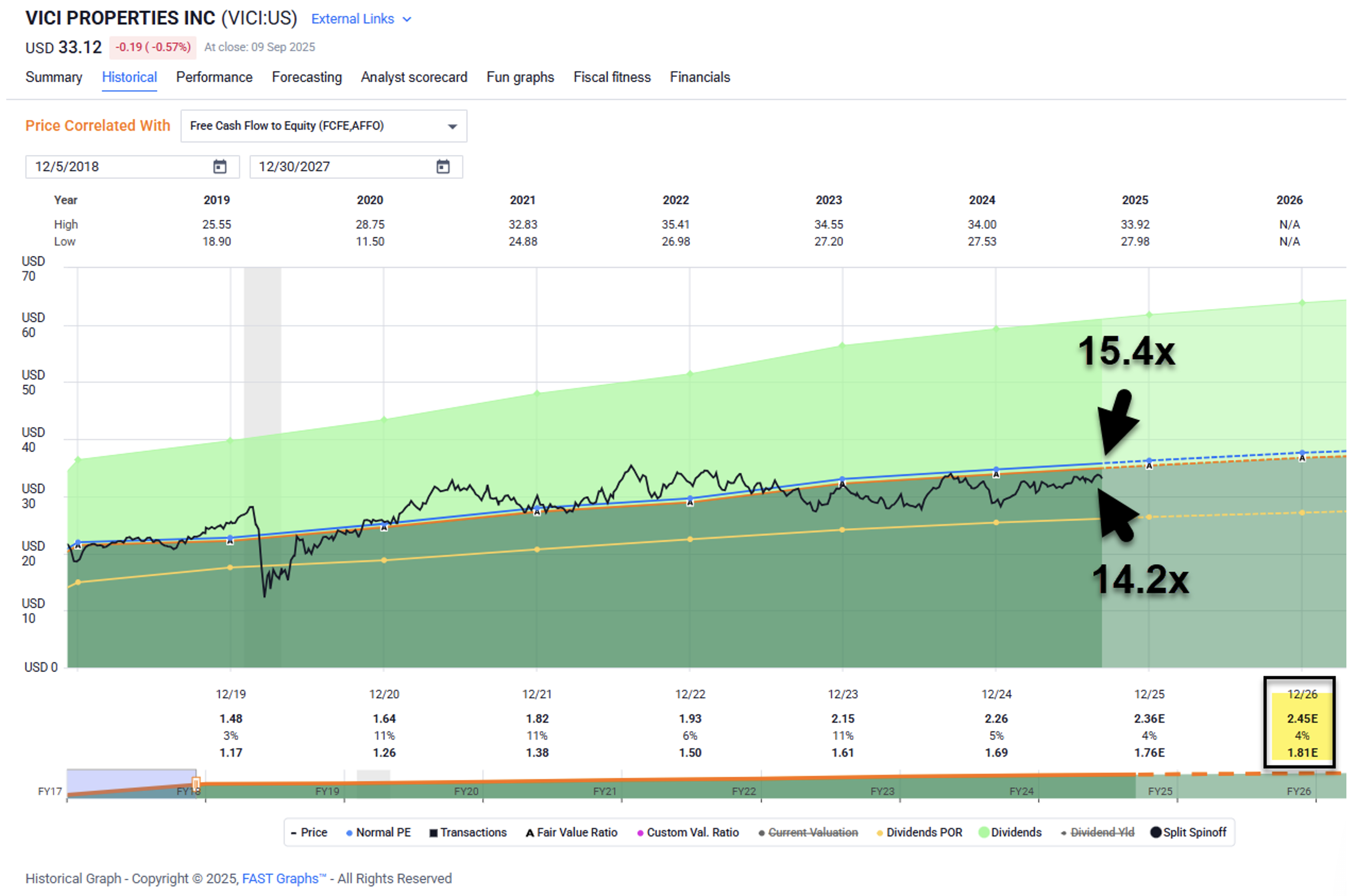Select the Historical tab

[x=130, y=77]
